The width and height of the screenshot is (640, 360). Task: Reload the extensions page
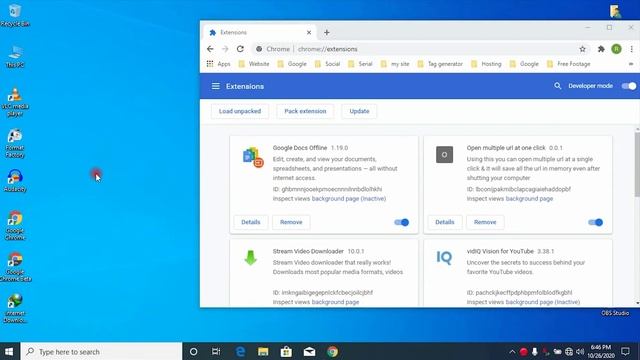tap(240, 49)
